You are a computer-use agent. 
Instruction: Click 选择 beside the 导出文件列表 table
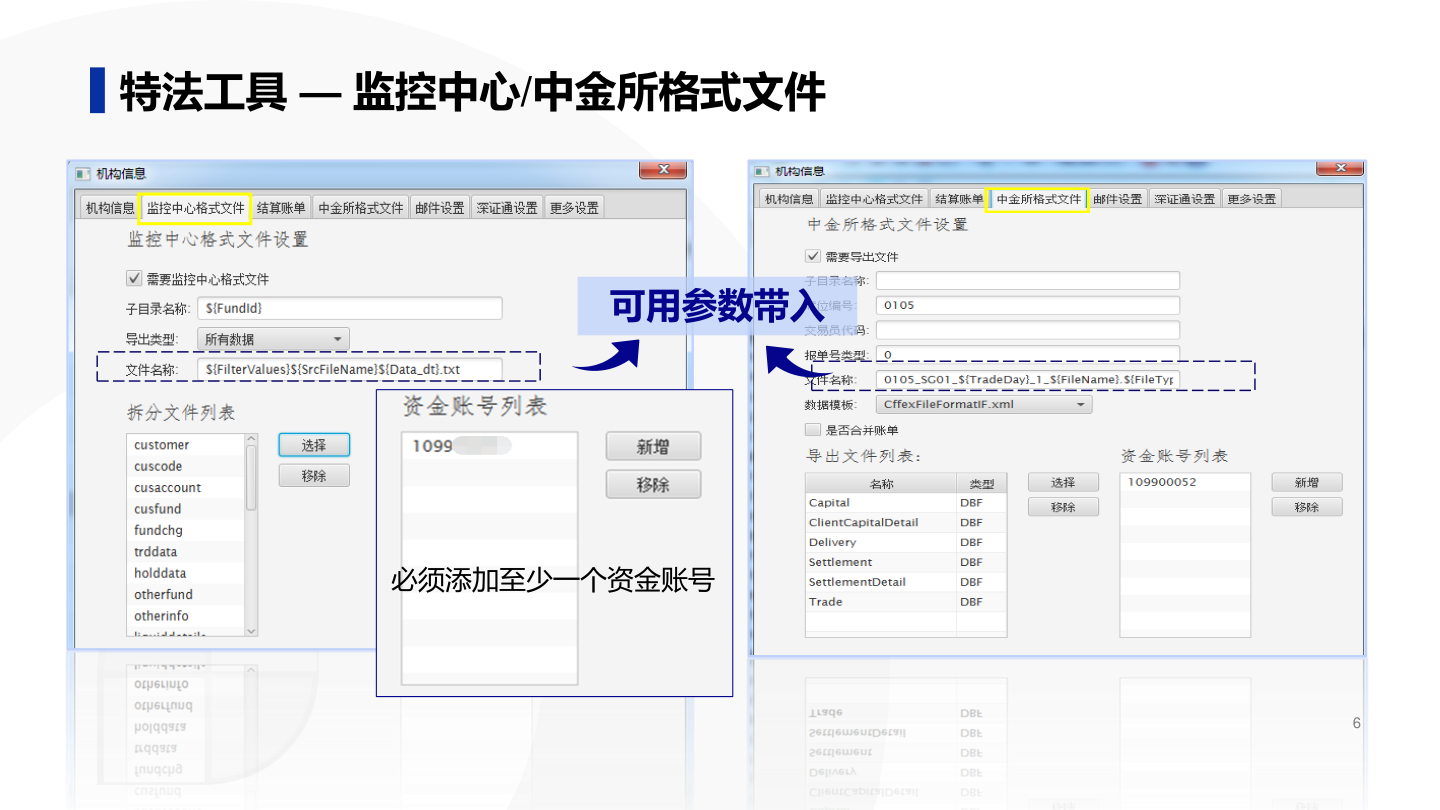coord(1063,483)
